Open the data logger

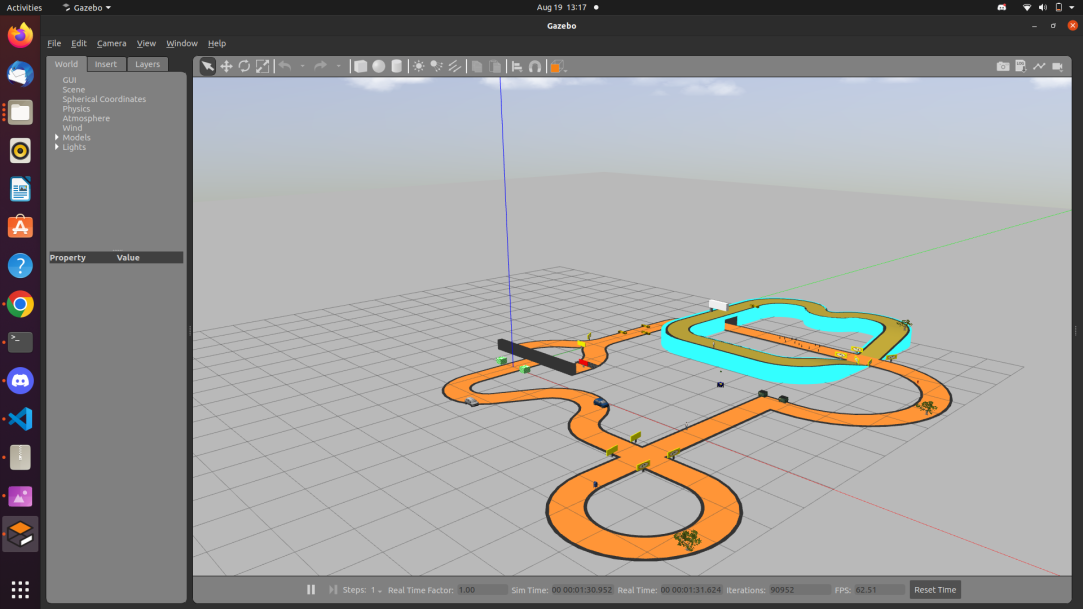[x=1021, y=65]
